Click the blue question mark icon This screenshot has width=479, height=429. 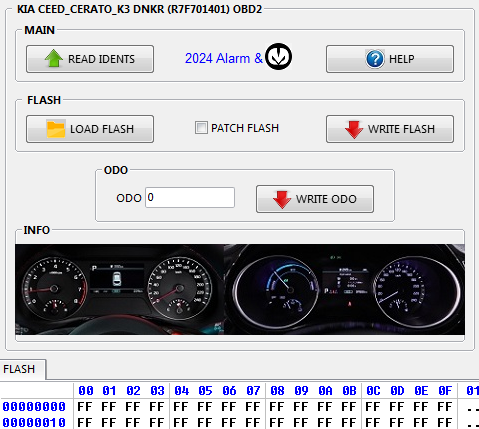(375, 59)
